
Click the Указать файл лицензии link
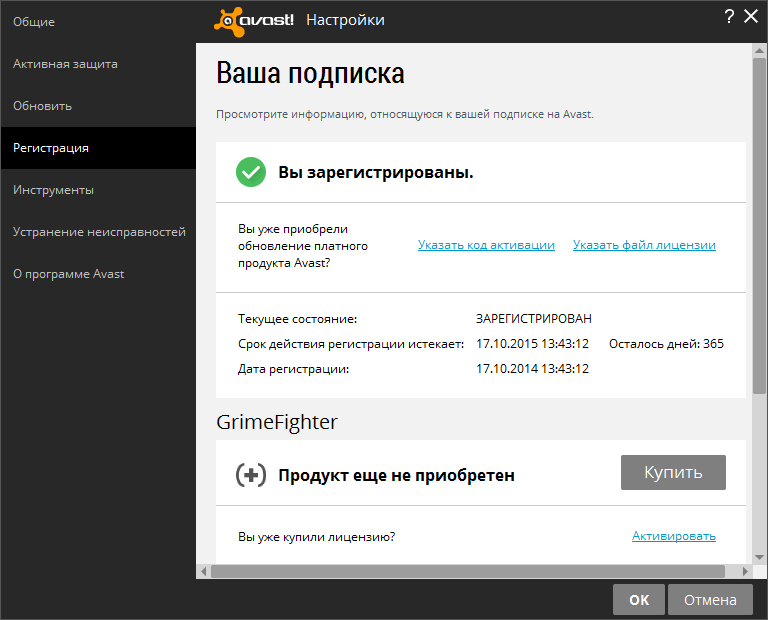click(x=644, y=245)
